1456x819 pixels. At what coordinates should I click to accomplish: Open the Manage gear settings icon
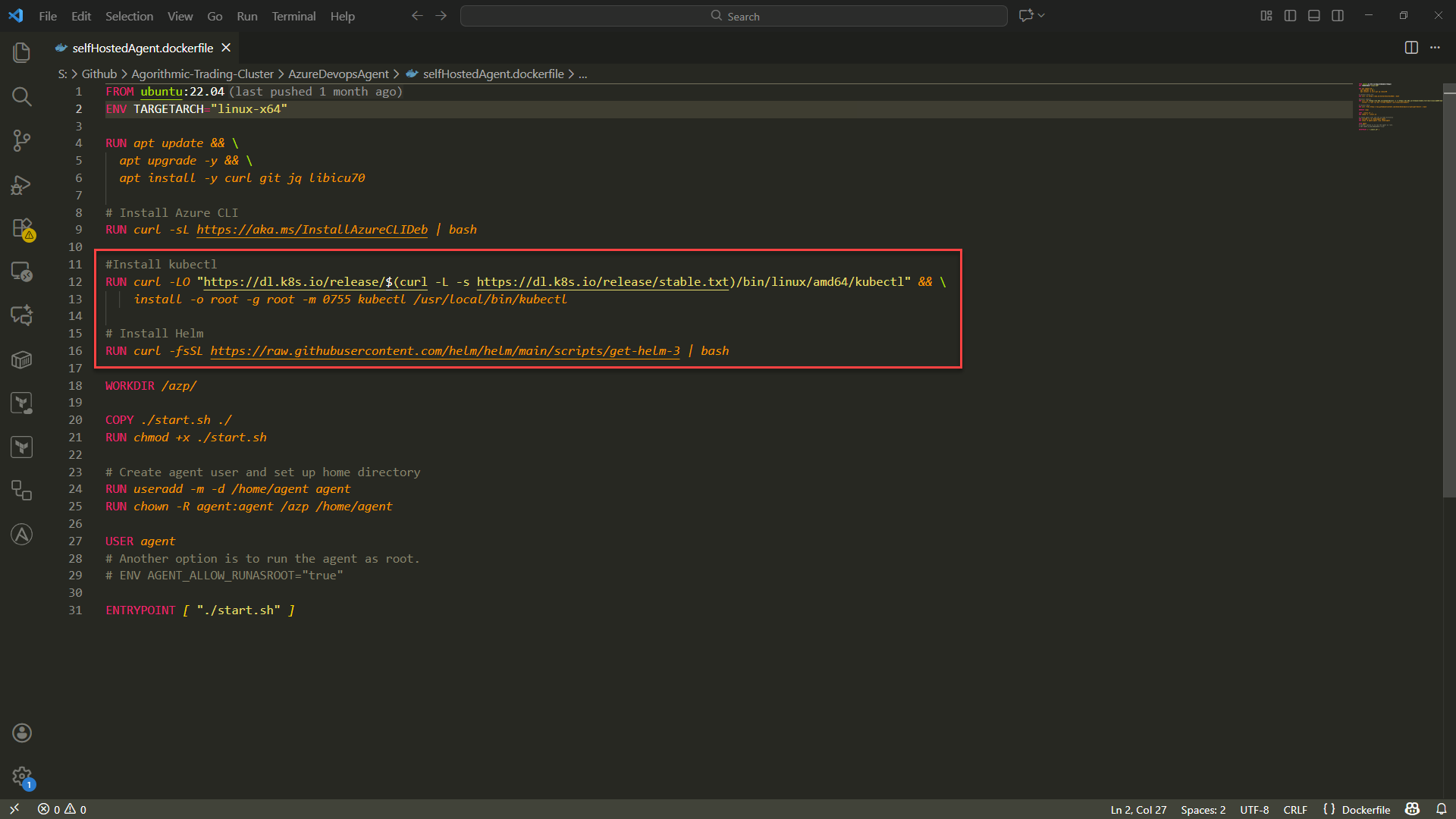coord(21,776)
